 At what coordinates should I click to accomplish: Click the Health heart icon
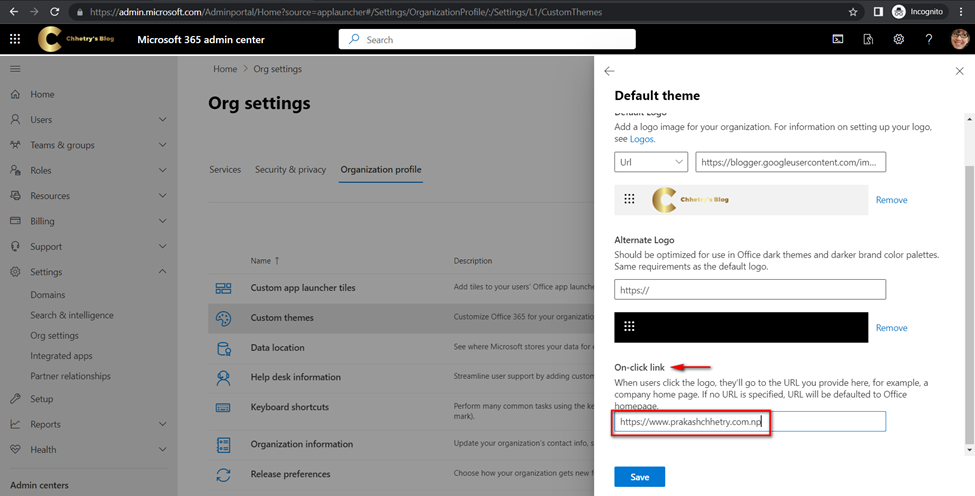16,449
